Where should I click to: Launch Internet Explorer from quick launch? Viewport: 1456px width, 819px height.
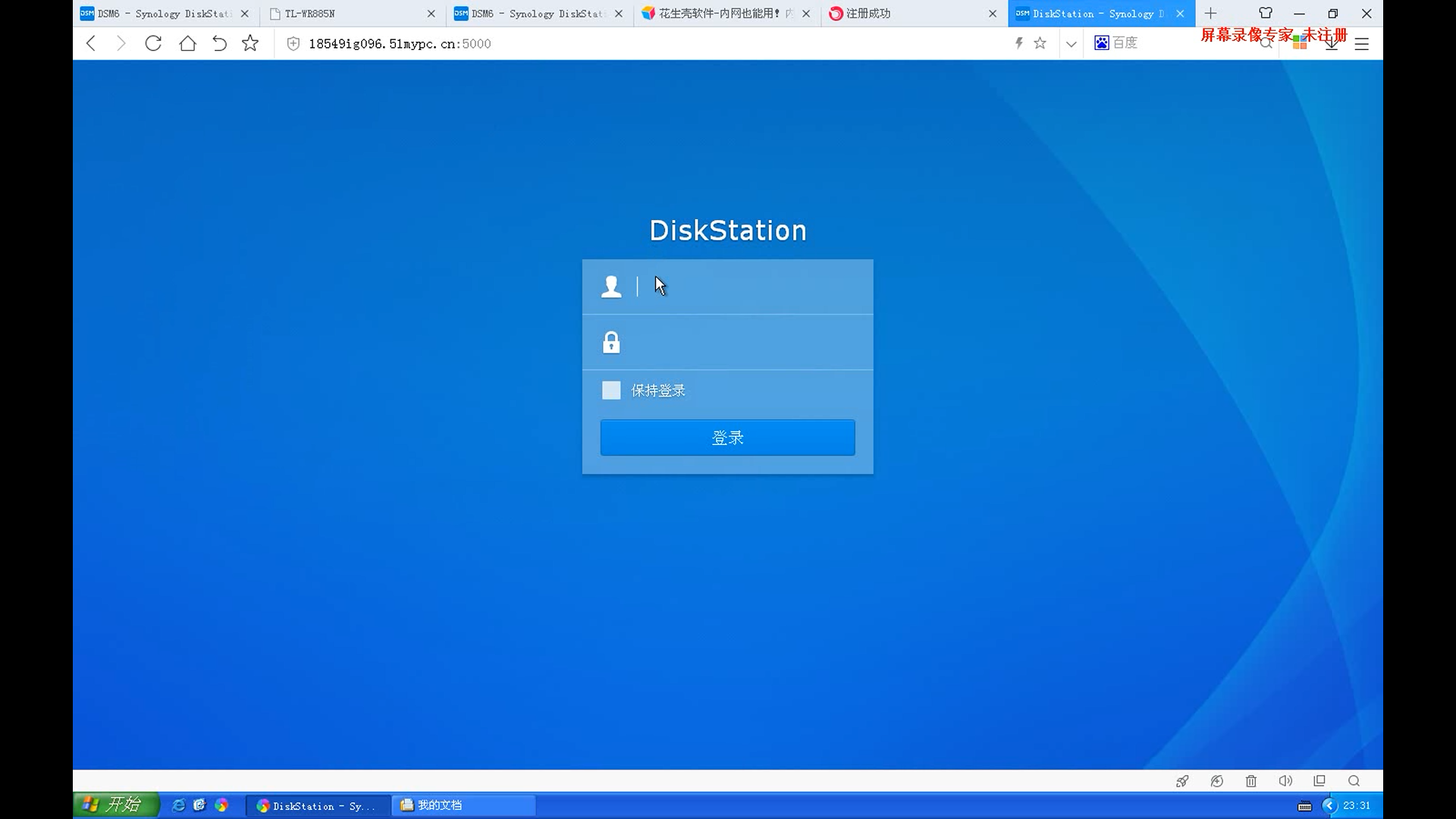[178, 805]
